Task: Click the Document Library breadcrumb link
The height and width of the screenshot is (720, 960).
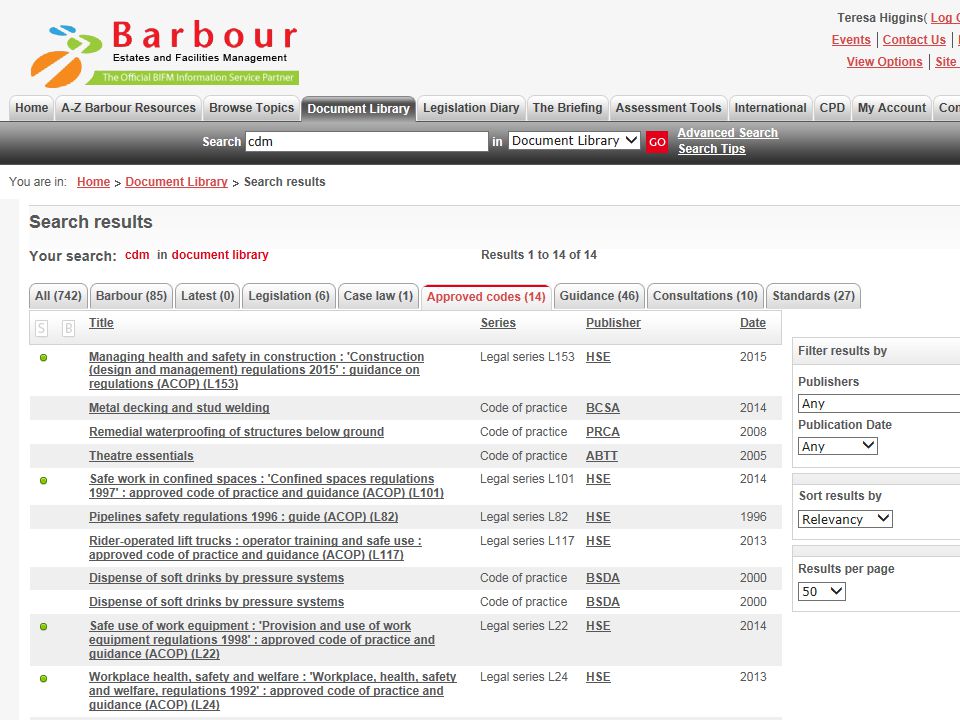Action: pos(176,182)
